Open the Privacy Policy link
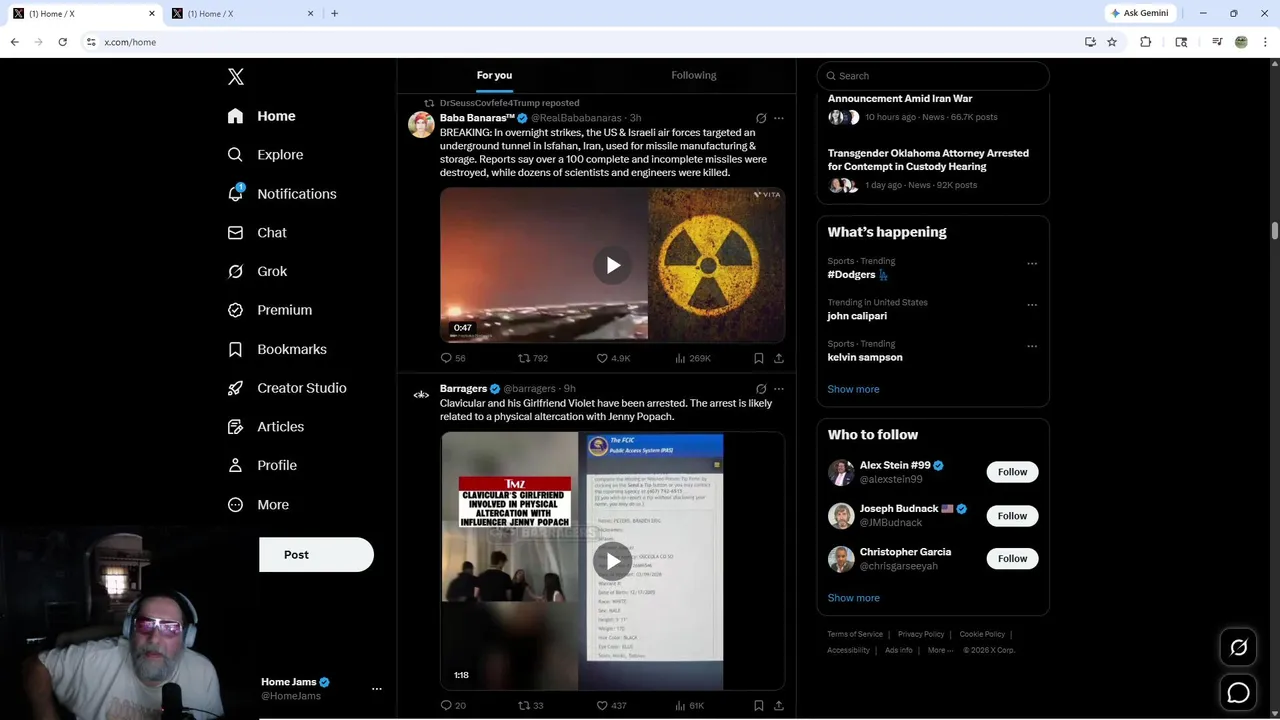Image resolution: width=1280 pixels, height=720 pixels. [921, 634]
